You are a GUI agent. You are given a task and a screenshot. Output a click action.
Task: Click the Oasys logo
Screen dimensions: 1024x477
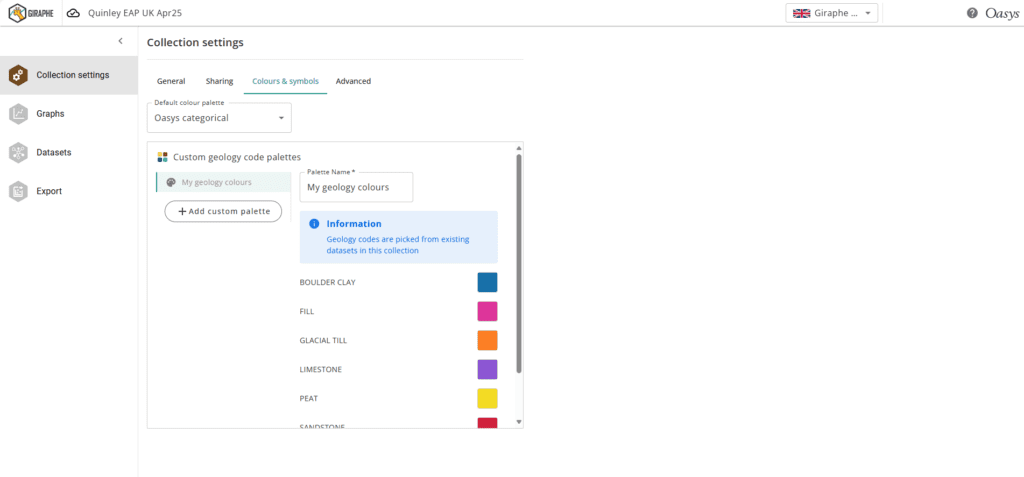[1001, 13]
